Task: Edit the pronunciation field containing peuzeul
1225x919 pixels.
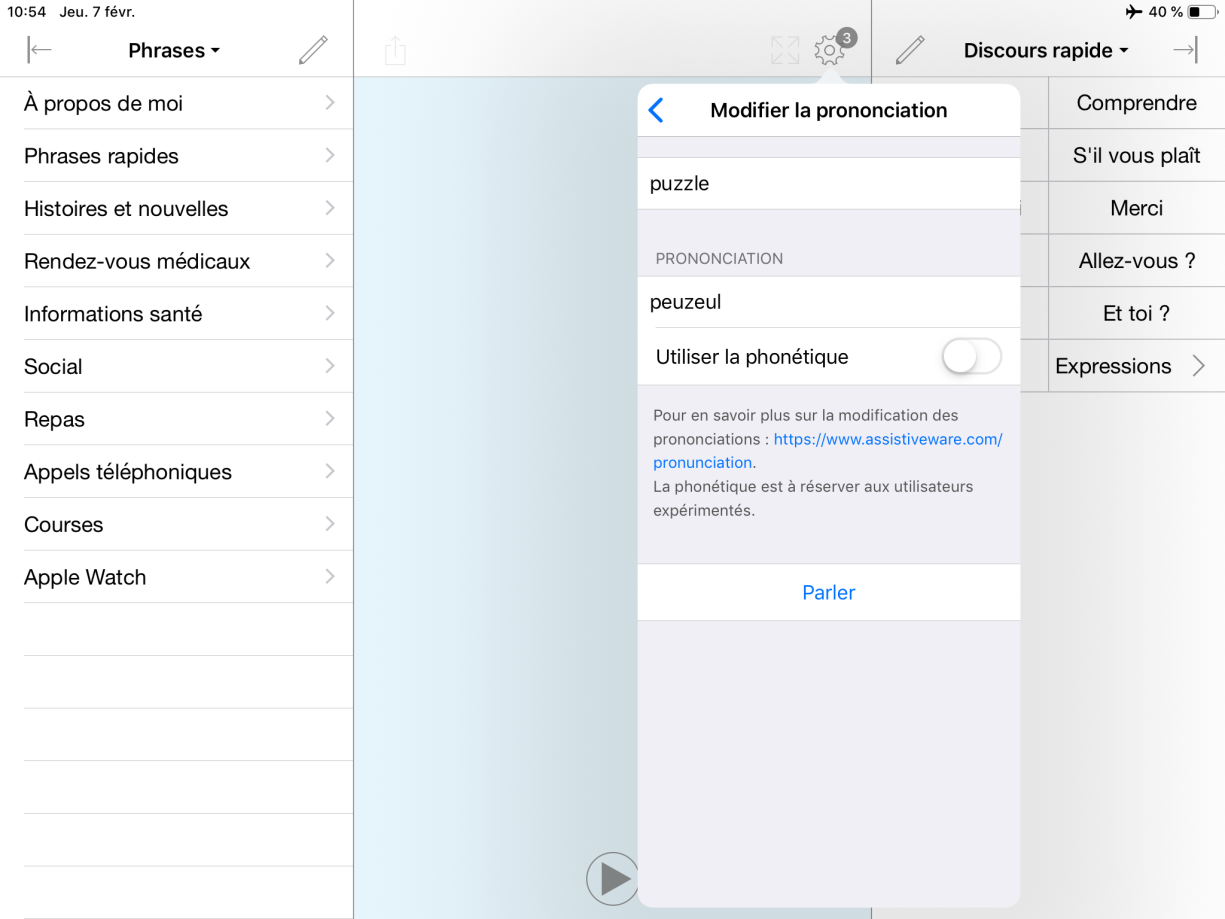Action: click(x=829, y=302)
